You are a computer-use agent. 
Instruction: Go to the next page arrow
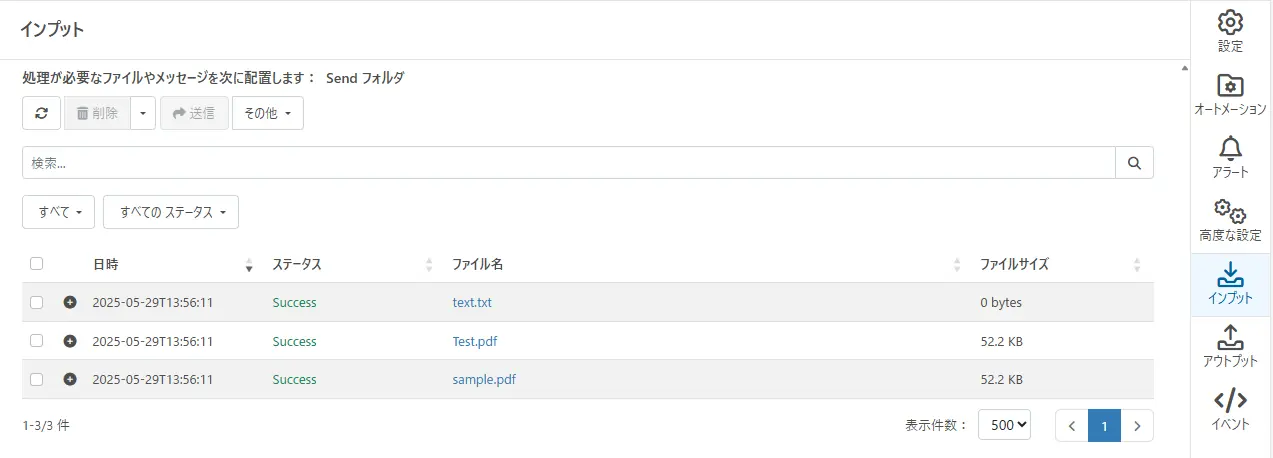tap(1137, 425)
